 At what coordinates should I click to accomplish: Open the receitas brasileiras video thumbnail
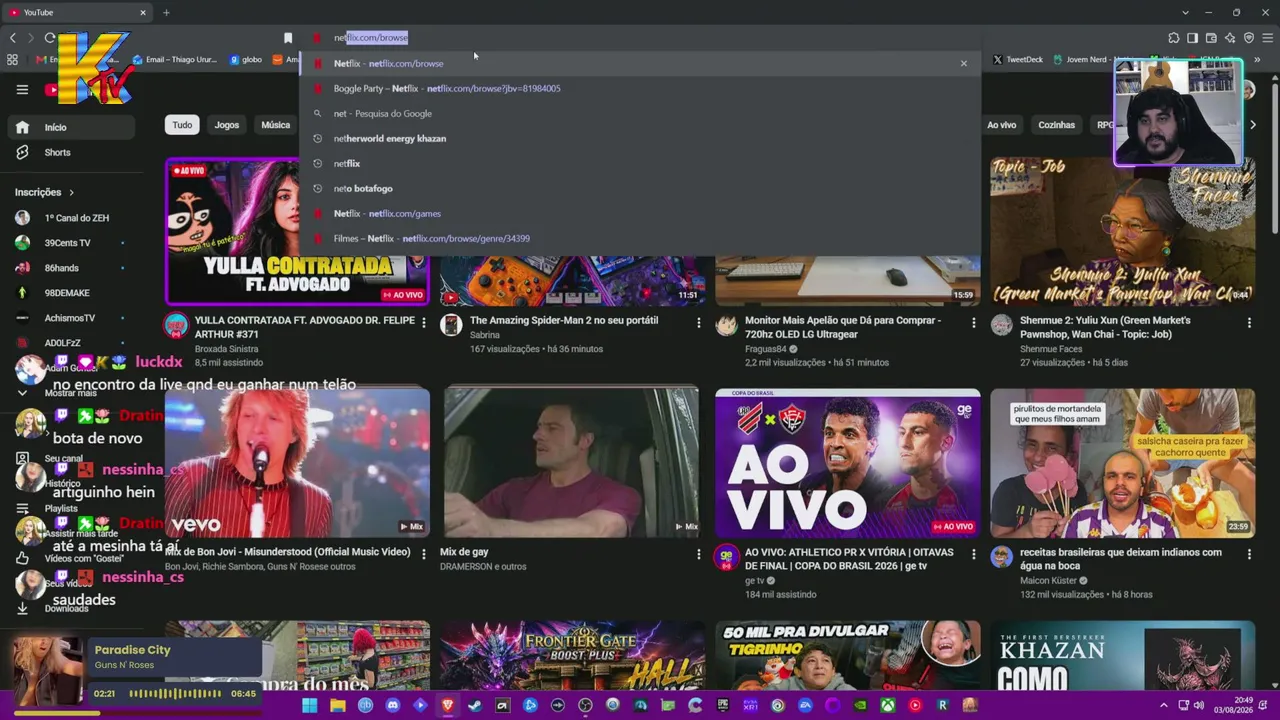[1123, 463]
